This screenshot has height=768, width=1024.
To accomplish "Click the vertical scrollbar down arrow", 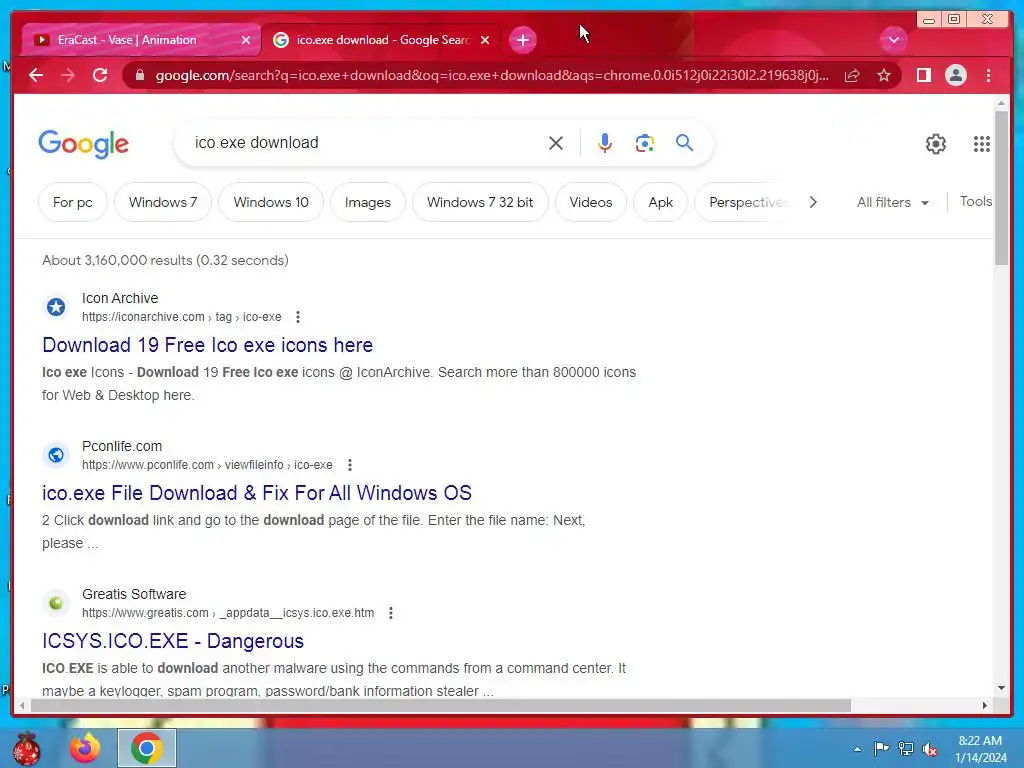I will point(1001,688).
